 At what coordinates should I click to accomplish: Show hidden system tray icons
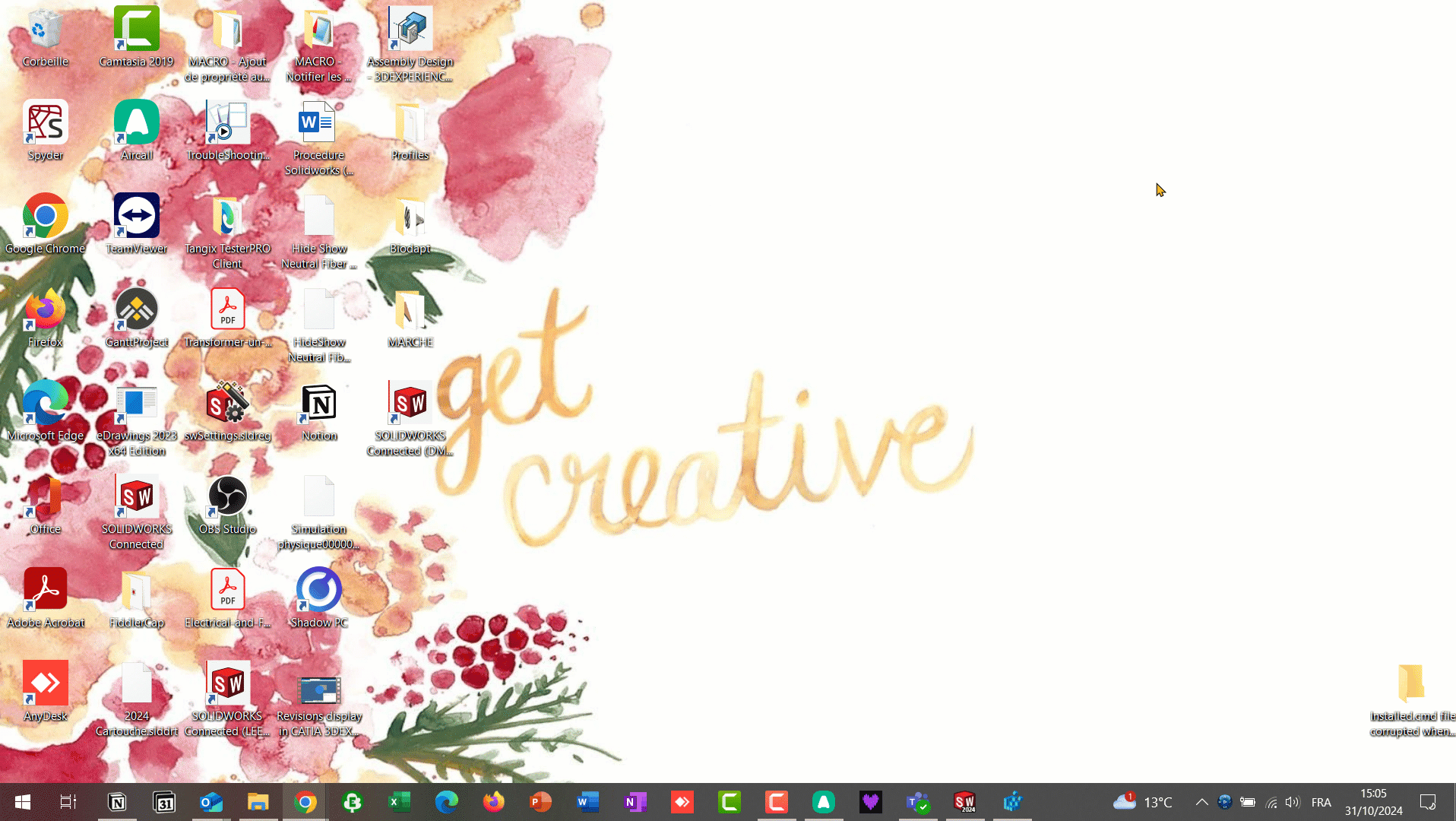click(x=1201, y=802)
